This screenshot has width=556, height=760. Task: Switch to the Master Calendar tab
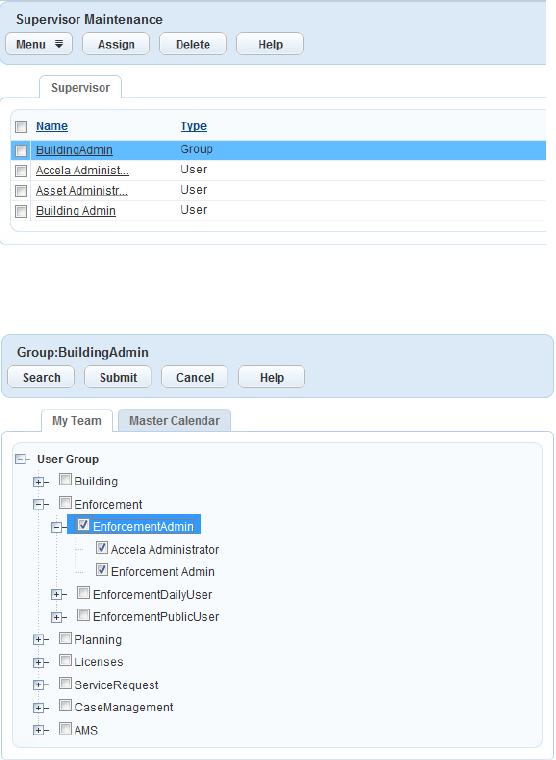coord(175,421)
